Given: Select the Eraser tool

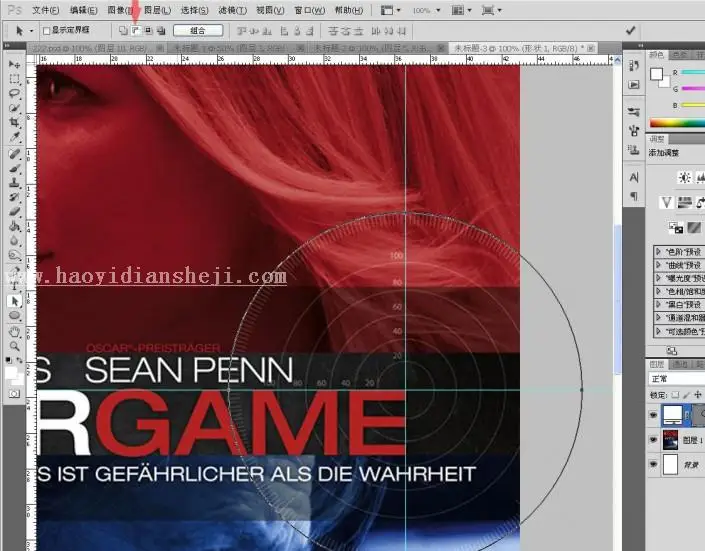Looking at the screenshot, I should (14, 212).
